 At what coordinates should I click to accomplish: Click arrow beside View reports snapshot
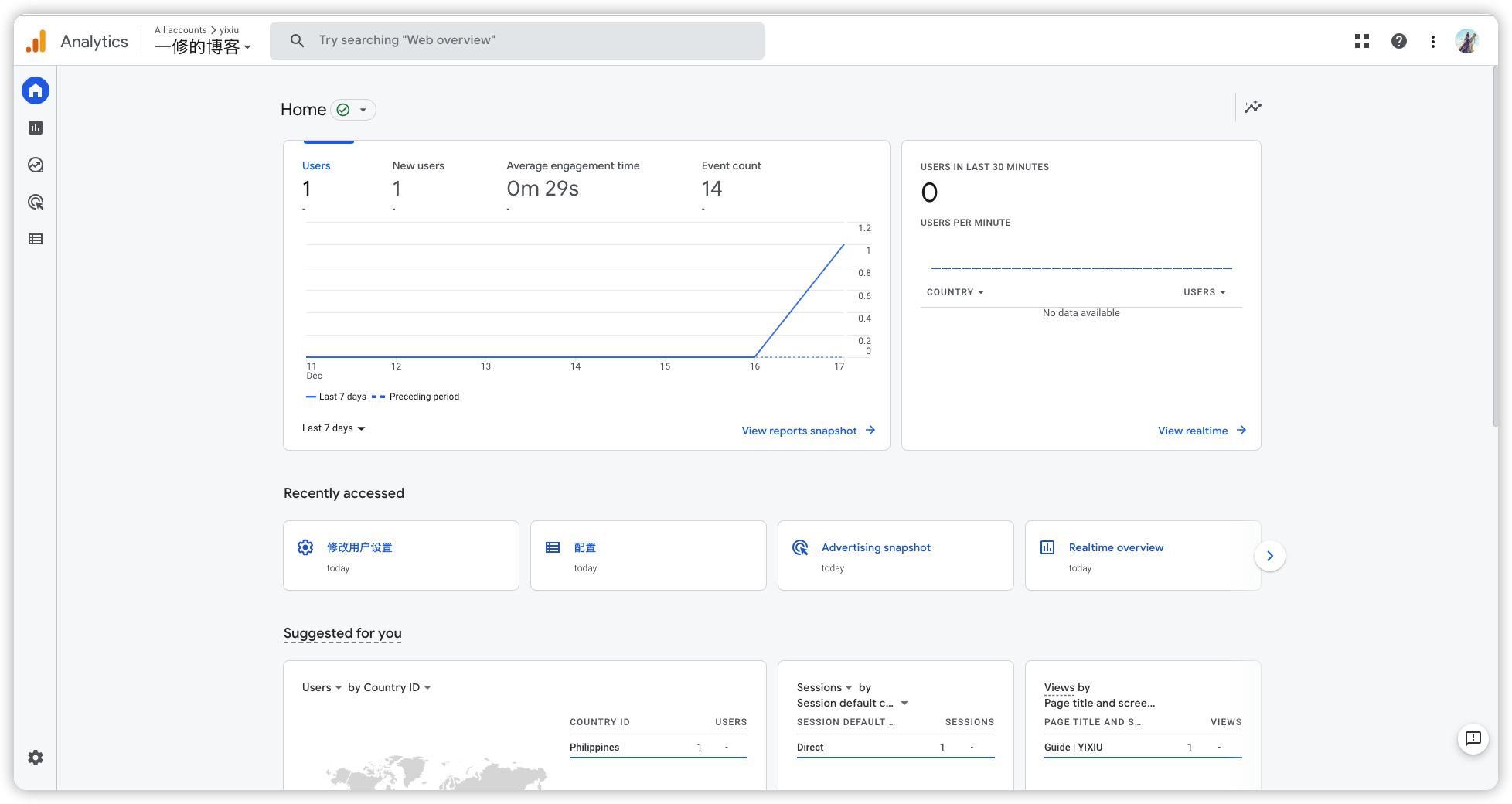click(870, 430)
